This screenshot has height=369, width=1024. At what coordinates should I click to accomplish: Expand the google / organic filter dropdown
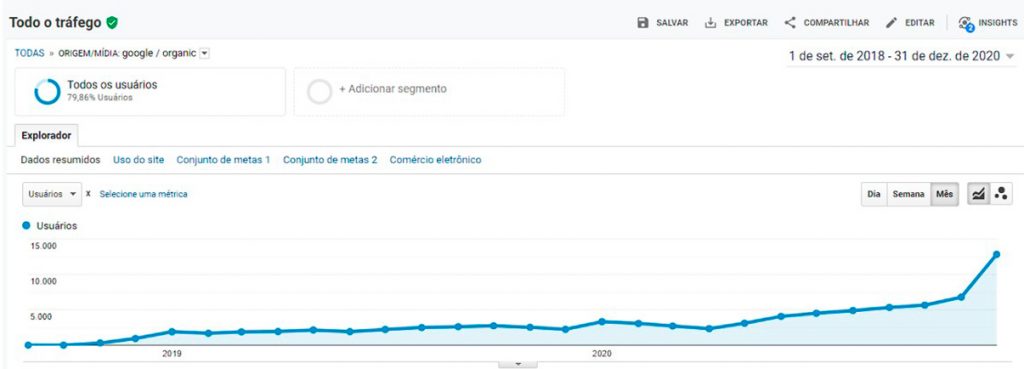pyautogui.click(x=204, y=54)
